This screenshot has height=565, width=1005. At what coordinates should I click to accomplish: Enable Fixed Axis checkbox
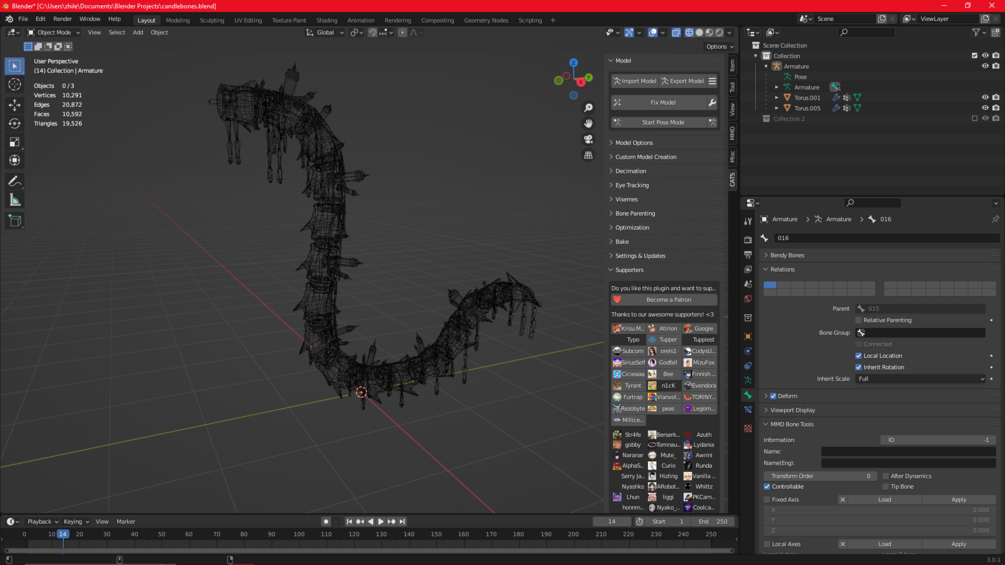point(767,499)
